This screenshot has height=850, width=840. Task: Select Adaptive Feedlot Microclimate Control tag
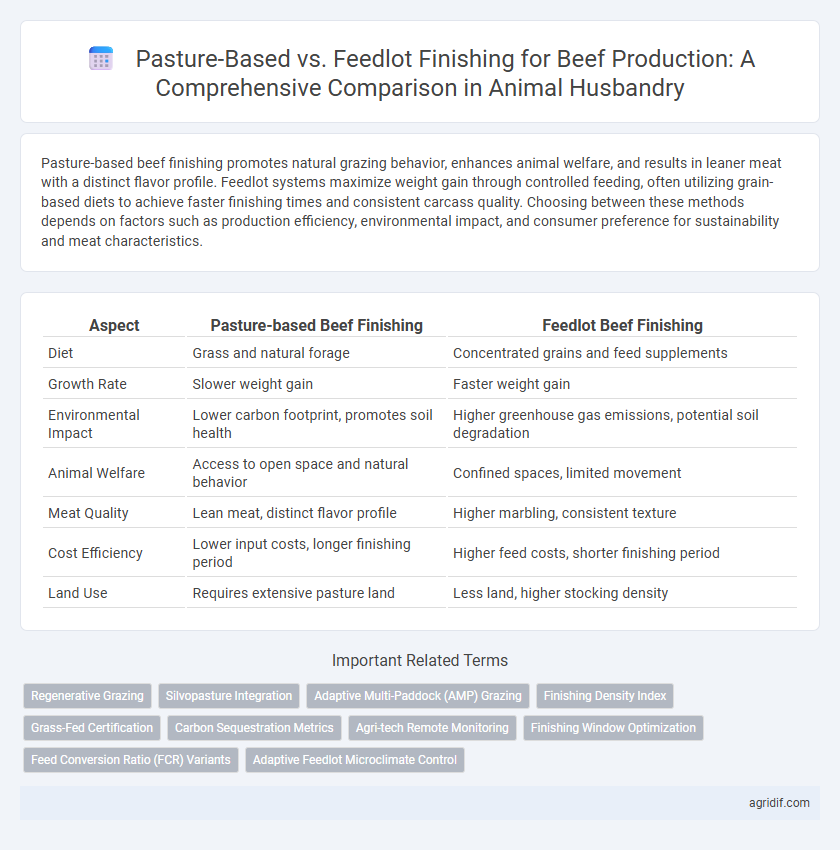[355, 759]
